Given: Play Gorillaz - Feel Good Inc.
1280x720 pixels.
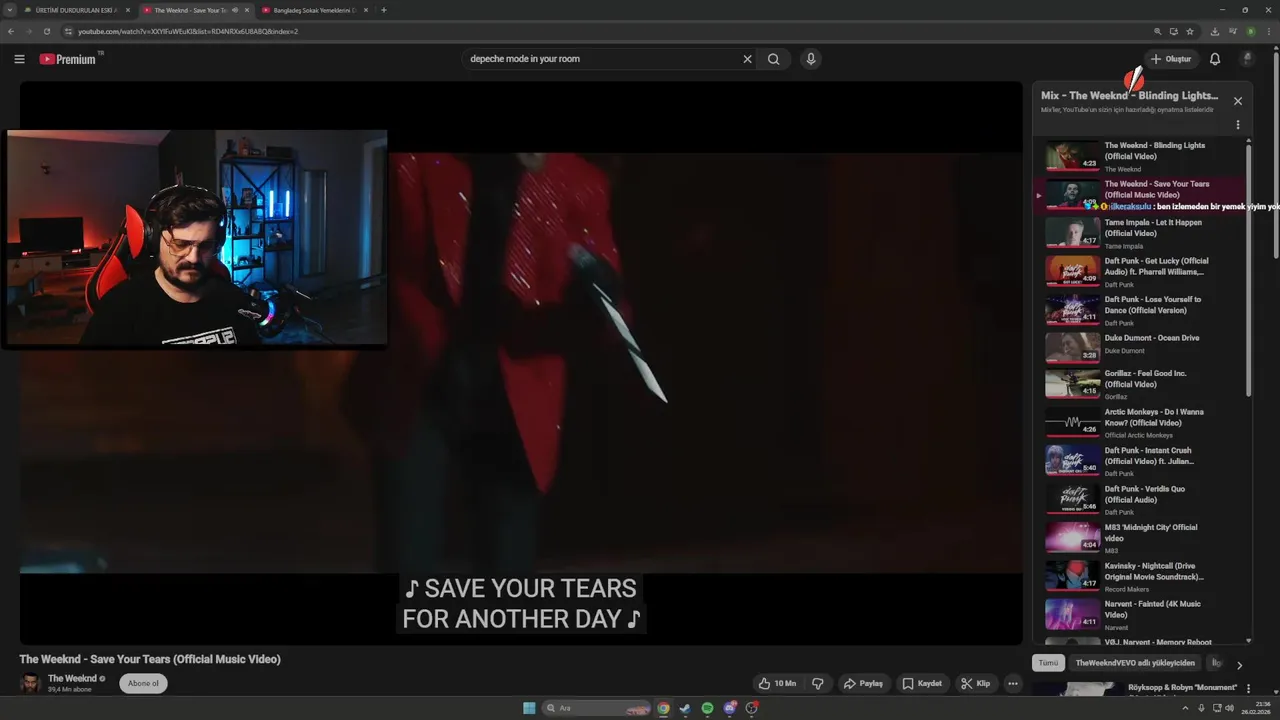Looking at the screenshot, I should [x=1139, y=386].
